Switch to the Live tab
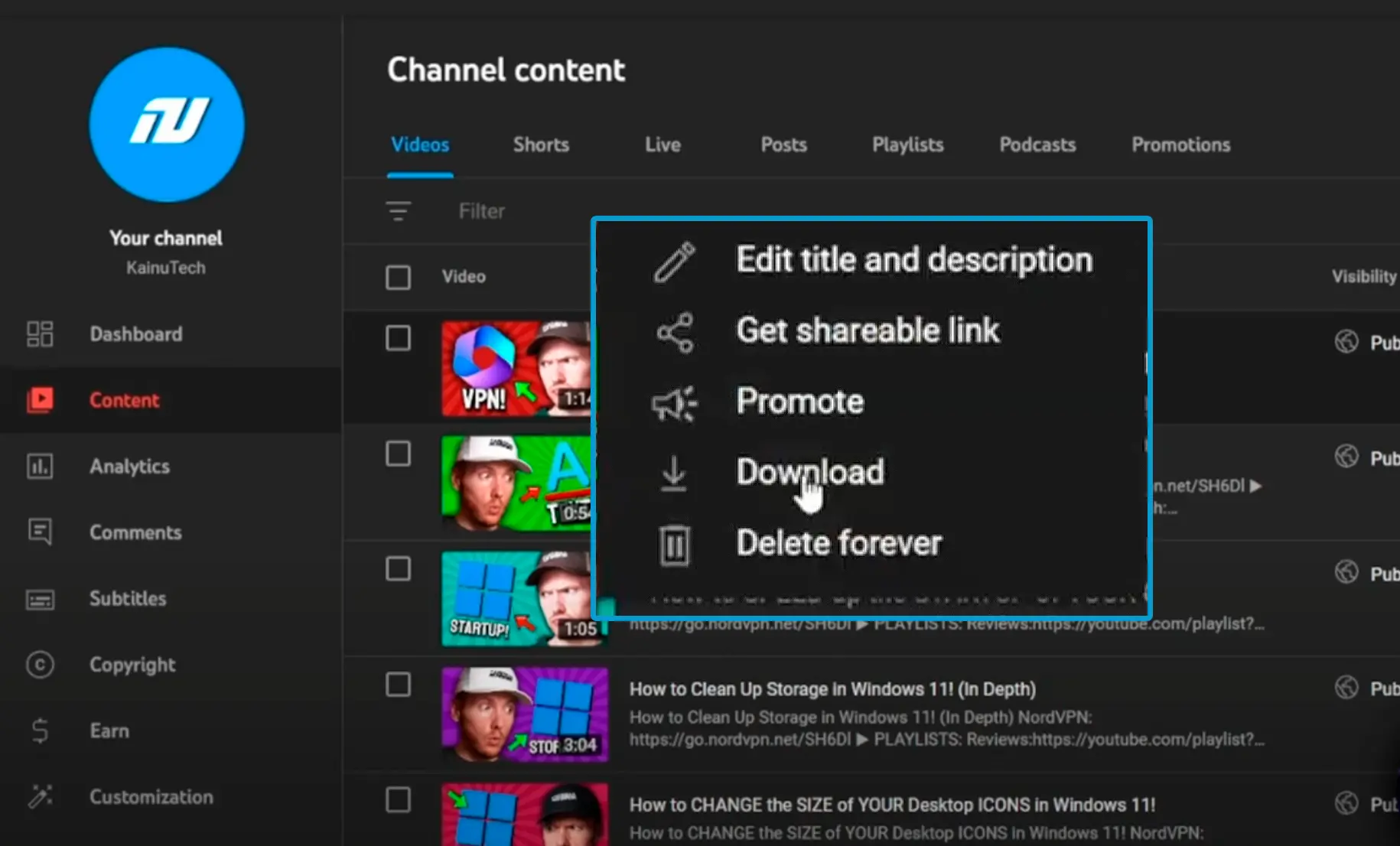The width and height of the screenshot is (1400, 846). [x=663, y=145]
